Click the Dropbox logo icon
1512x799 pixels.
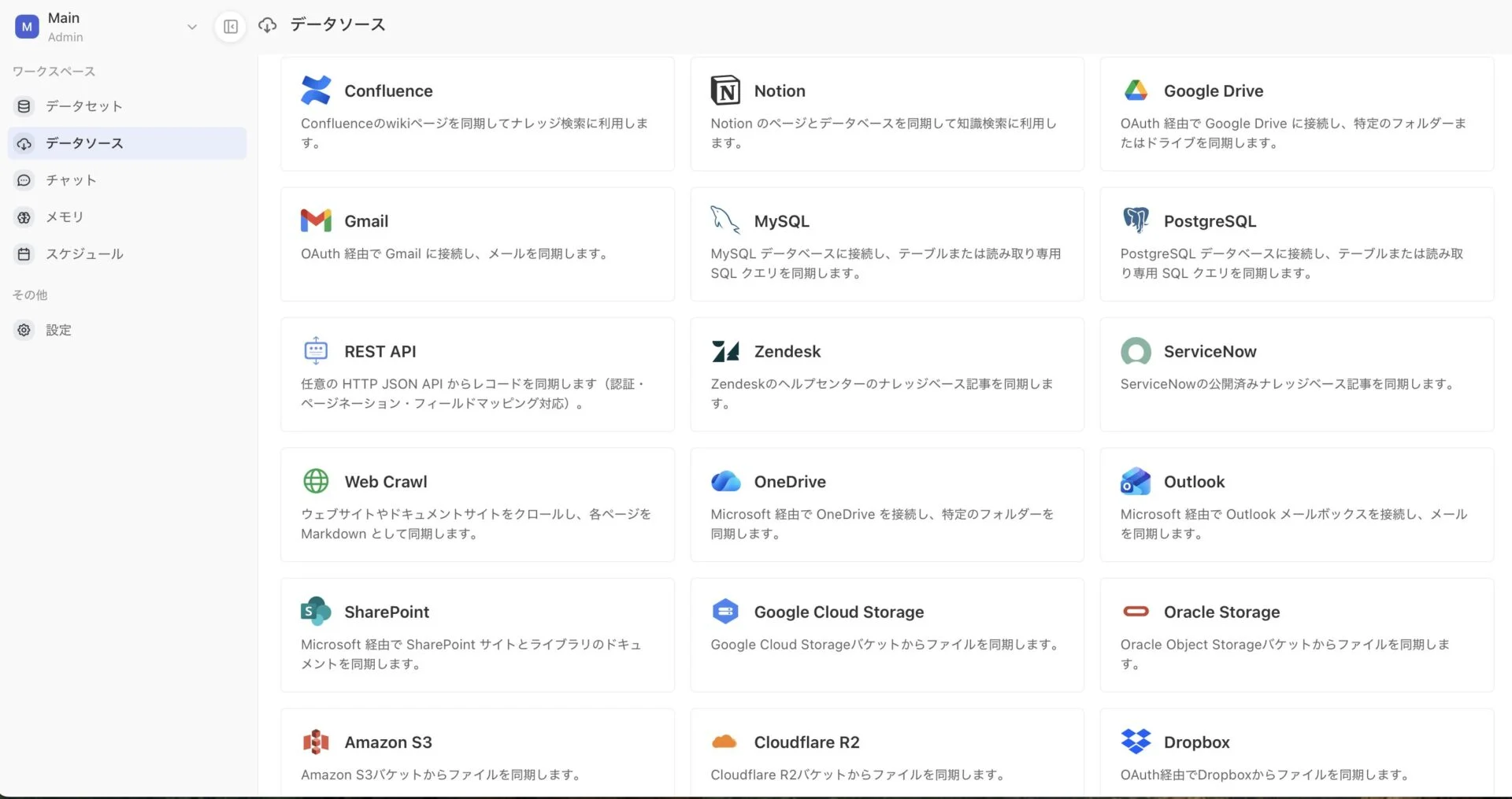coord(1136,742)
